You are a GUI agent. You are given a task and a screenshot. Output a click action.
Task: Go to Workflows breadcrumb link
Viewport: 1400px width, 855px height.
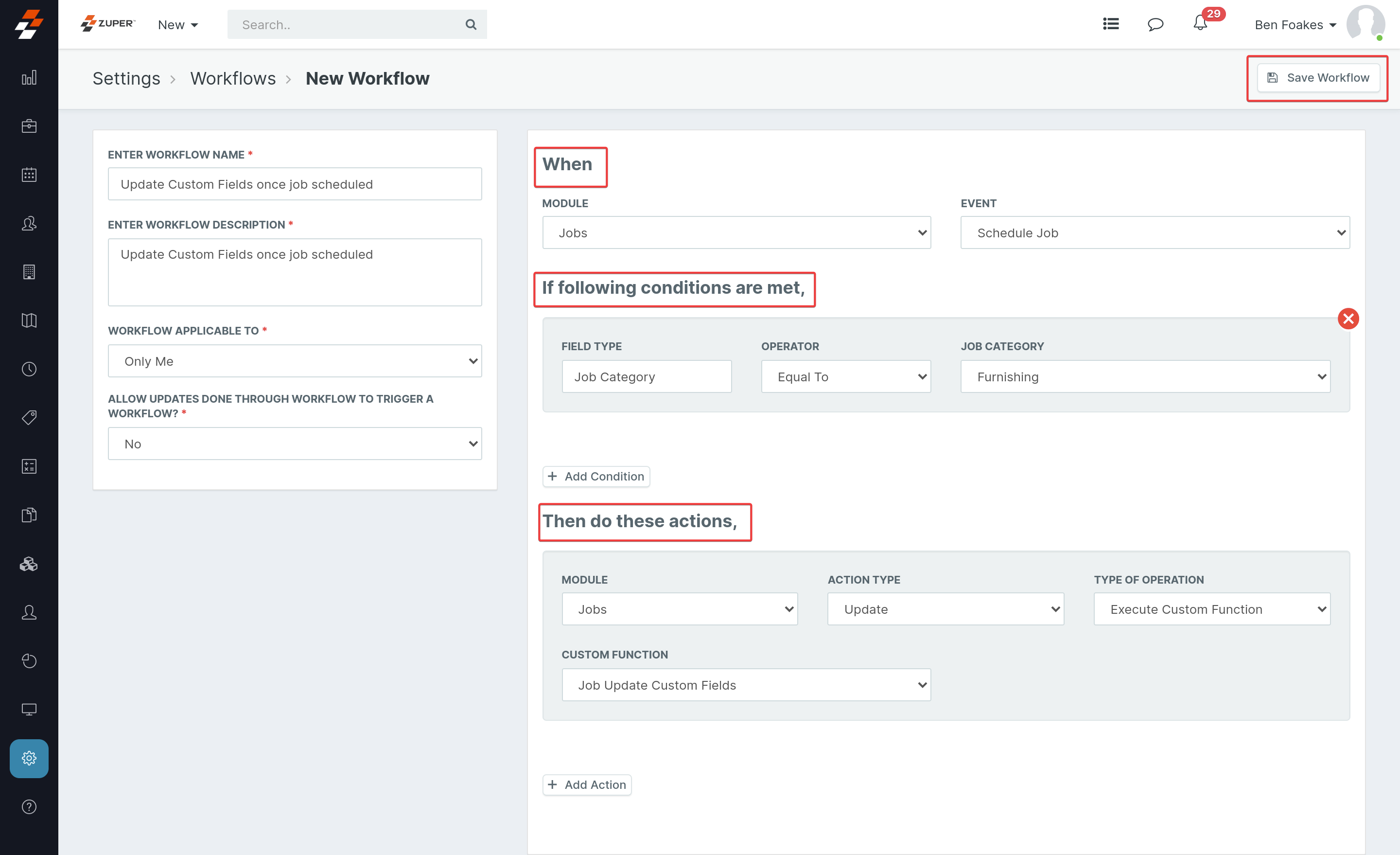[x=232, y=78]
